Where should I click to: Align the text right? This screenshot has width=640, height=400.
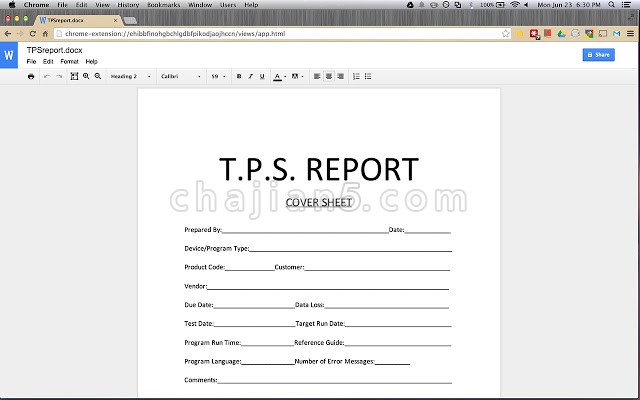340,76
